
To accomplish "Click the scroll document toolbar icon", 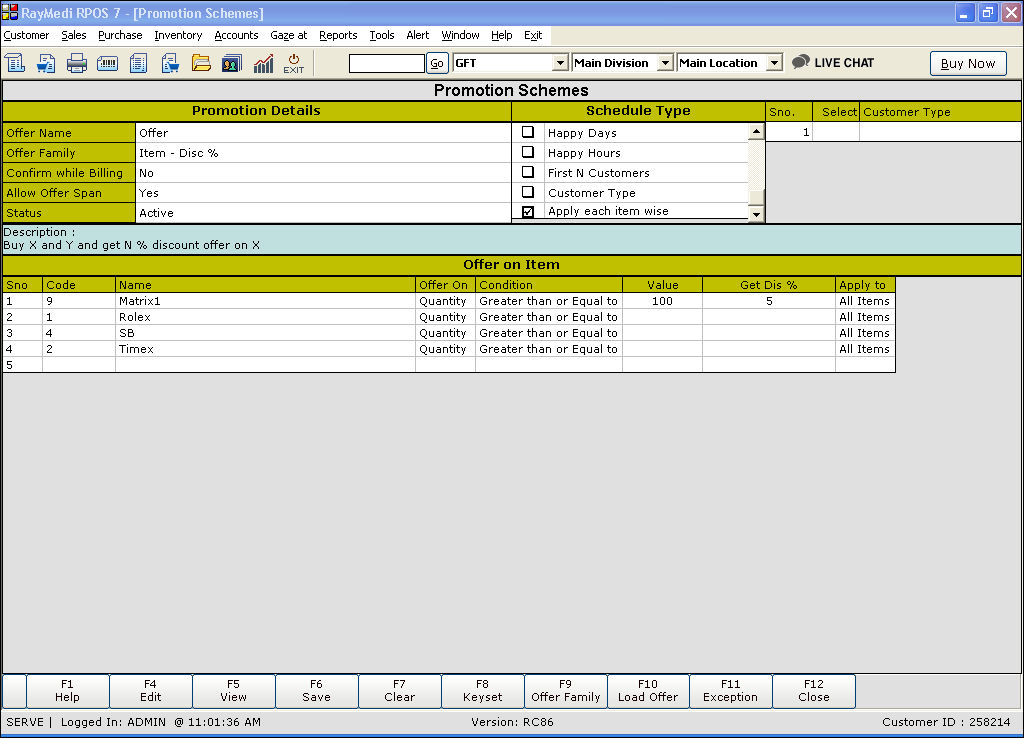I will 14,63.
